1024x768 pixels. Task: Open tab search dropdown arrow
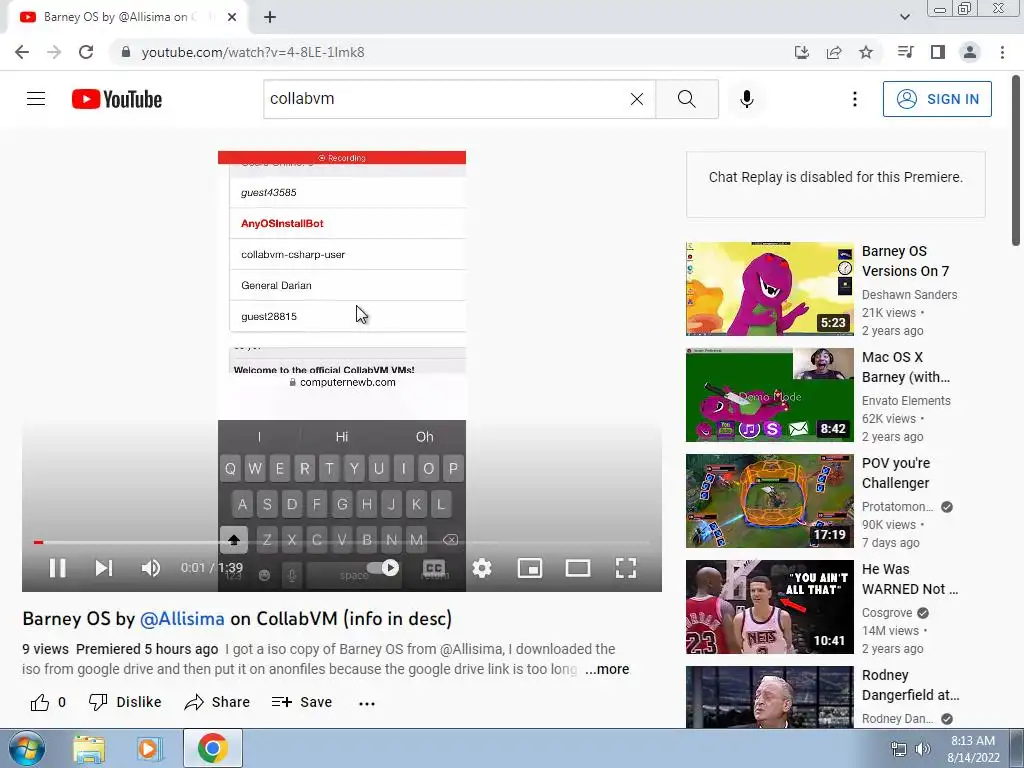pyautogui.click(x=904, y=17)
